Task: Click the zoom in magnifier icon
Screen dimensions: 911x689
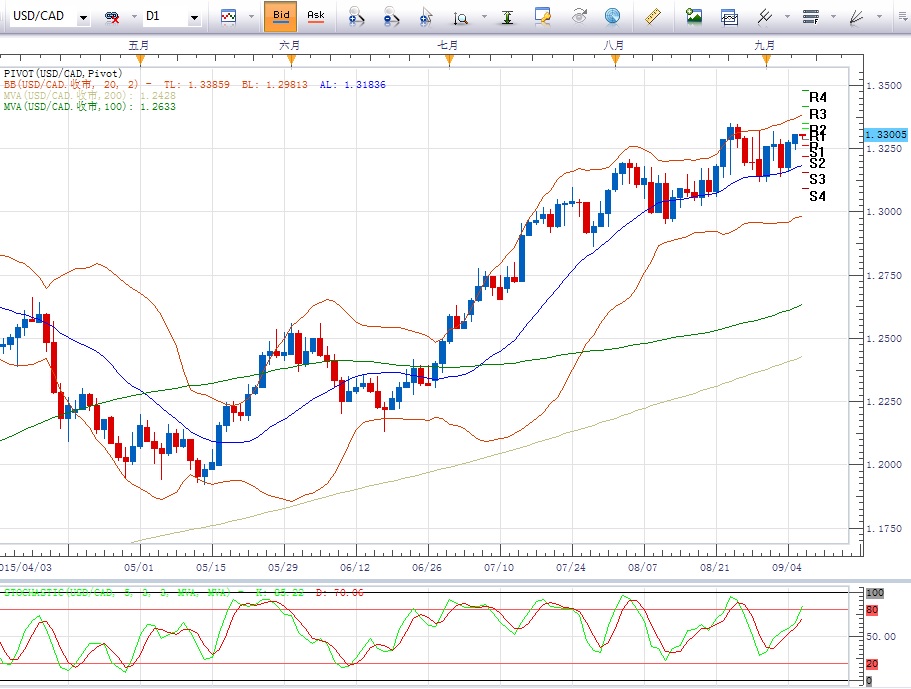Action: [x=355, y=16]
